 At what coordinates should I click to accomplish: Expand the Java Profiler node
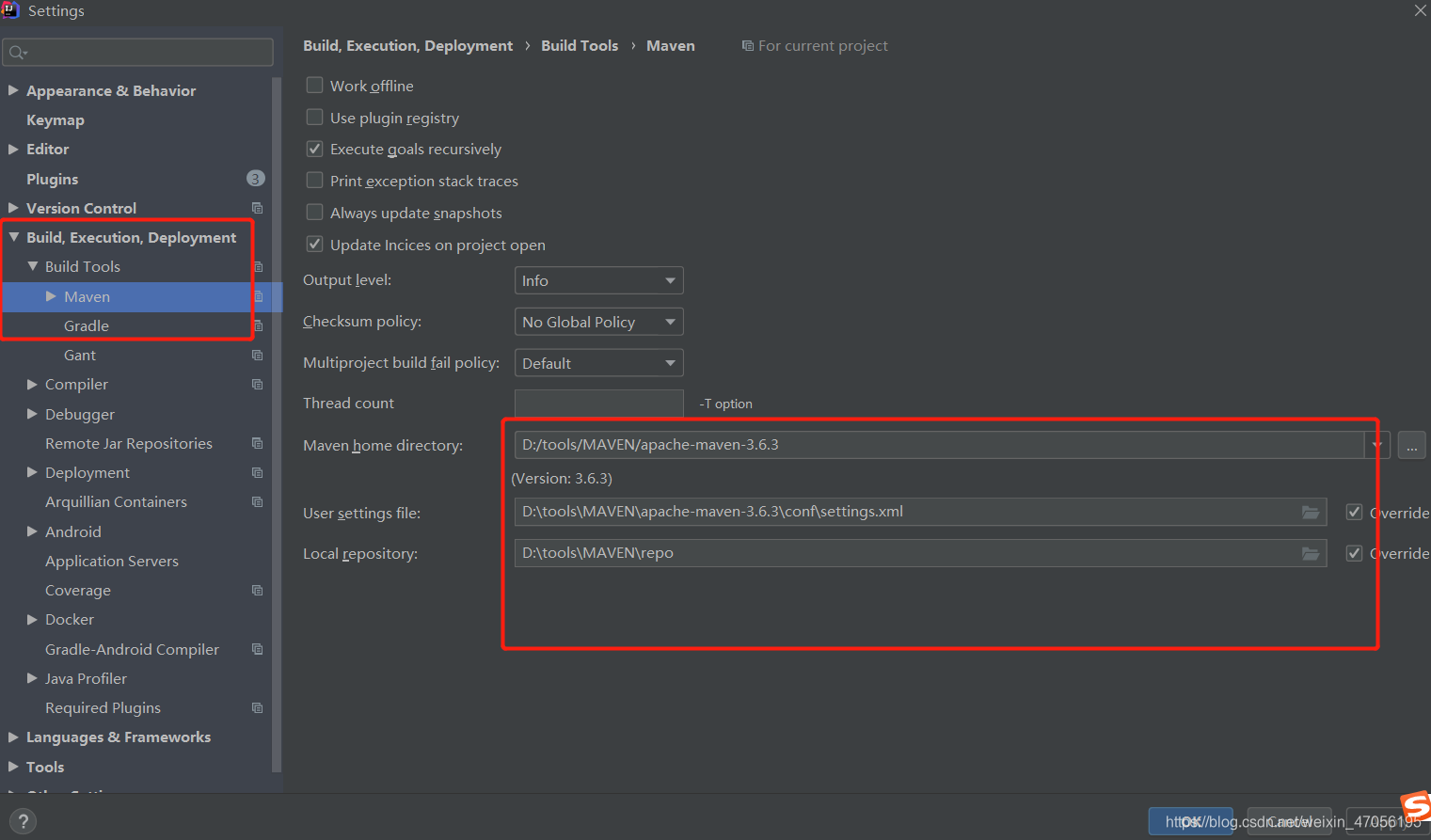tap(32, 678)
